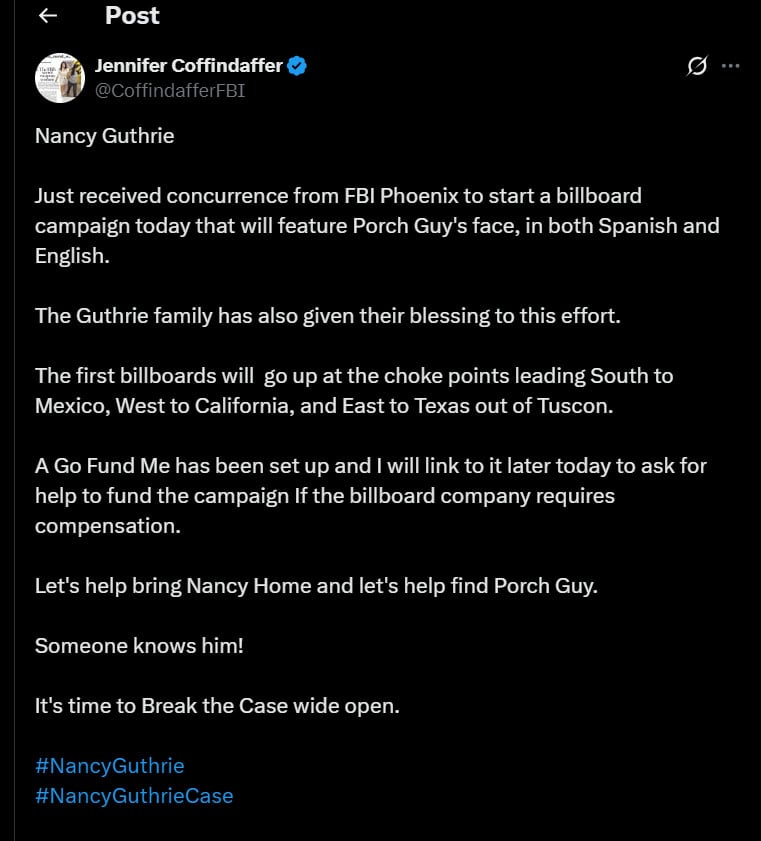
Task: Click the Jennifer Coffindaffer display name
Action: pos(189,66)
